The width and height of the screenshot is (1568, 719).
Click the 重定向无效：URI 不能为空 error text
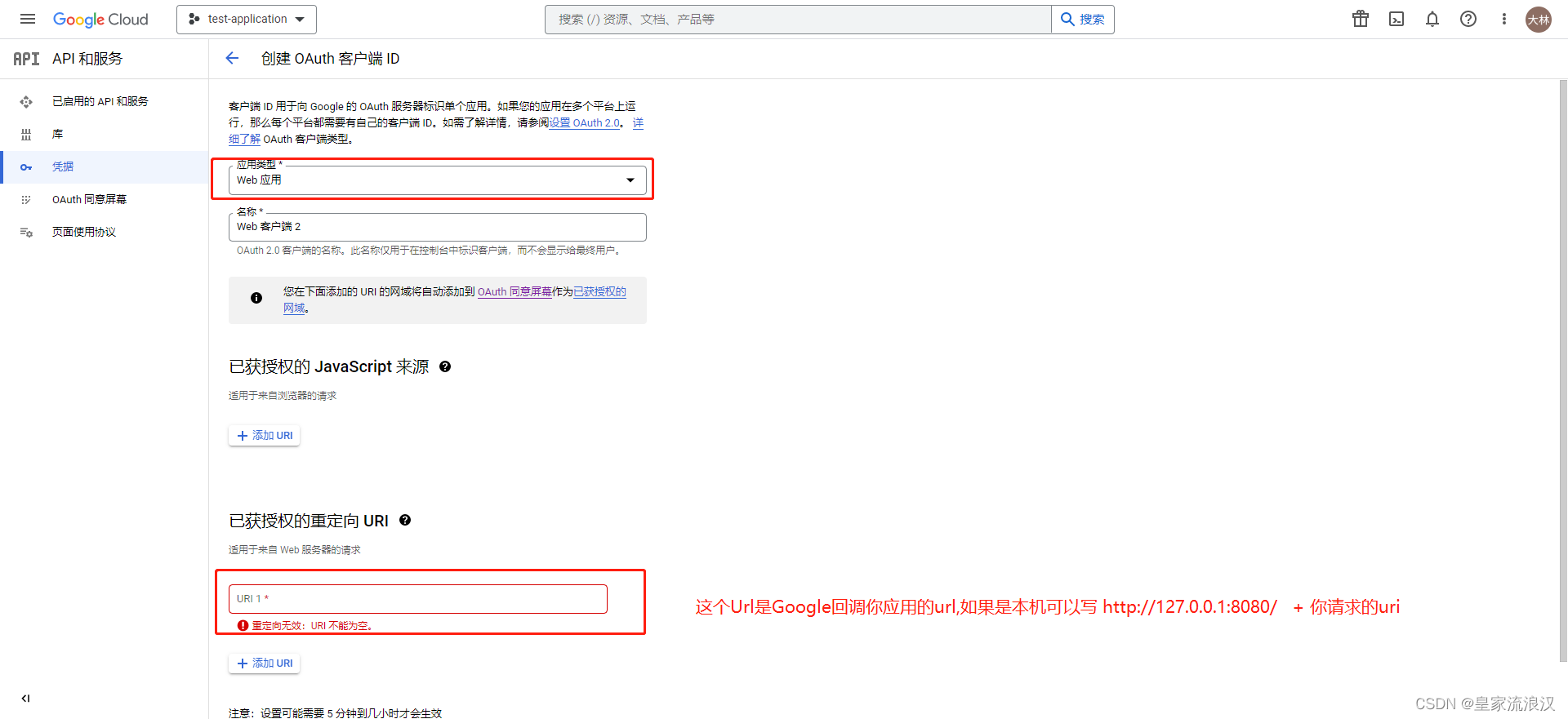point(312,626)
